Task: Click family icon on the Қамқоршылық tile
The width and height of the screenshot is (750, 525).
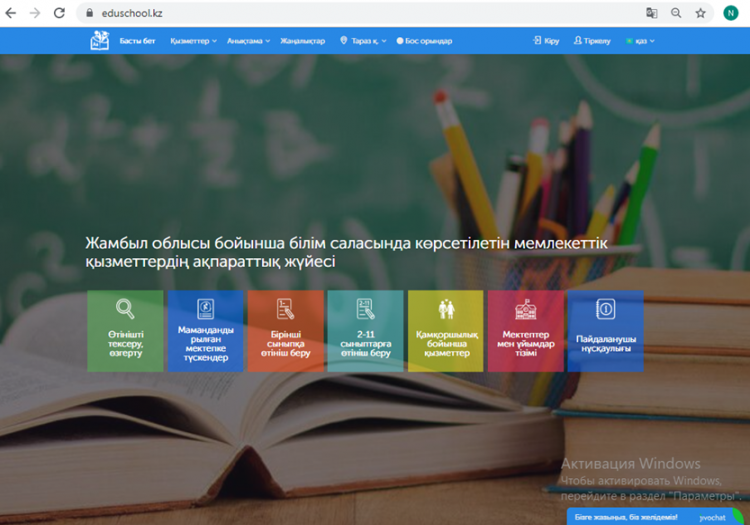Action: (446, 309)
